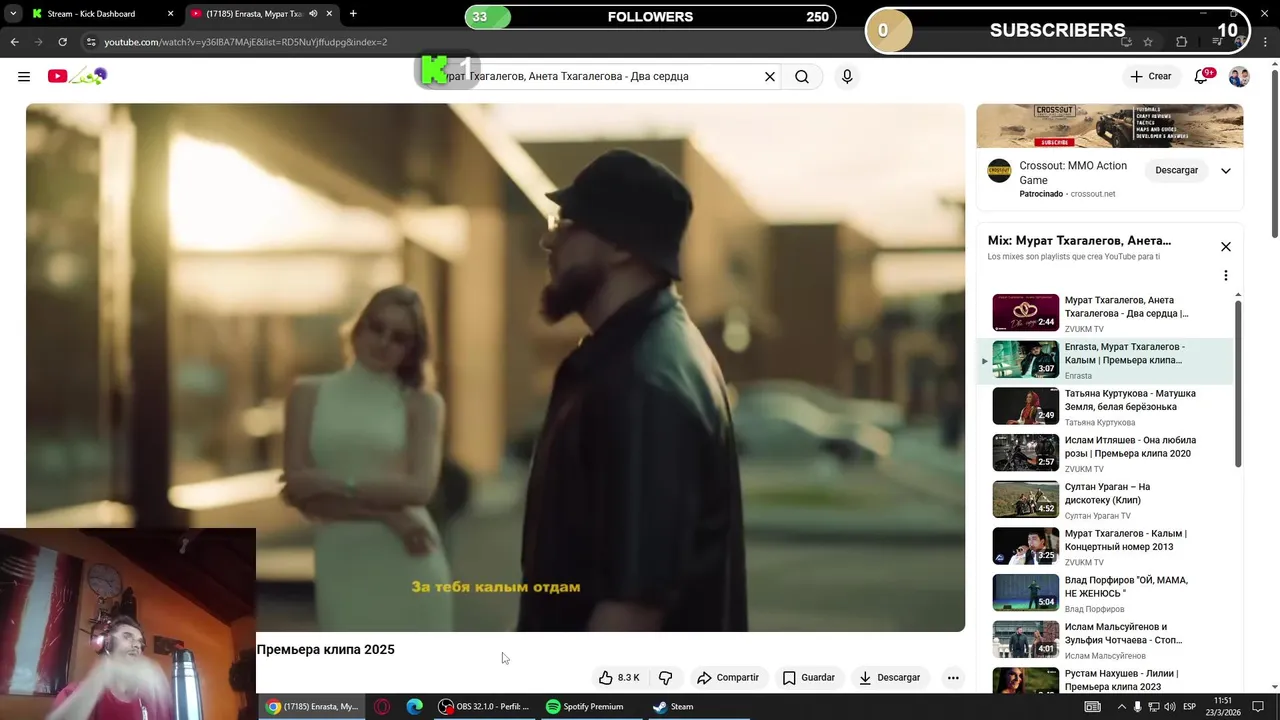Play Татьяна Куртукова Матушка Земля video
1280x720 pixels.
tap(1105, 407)
